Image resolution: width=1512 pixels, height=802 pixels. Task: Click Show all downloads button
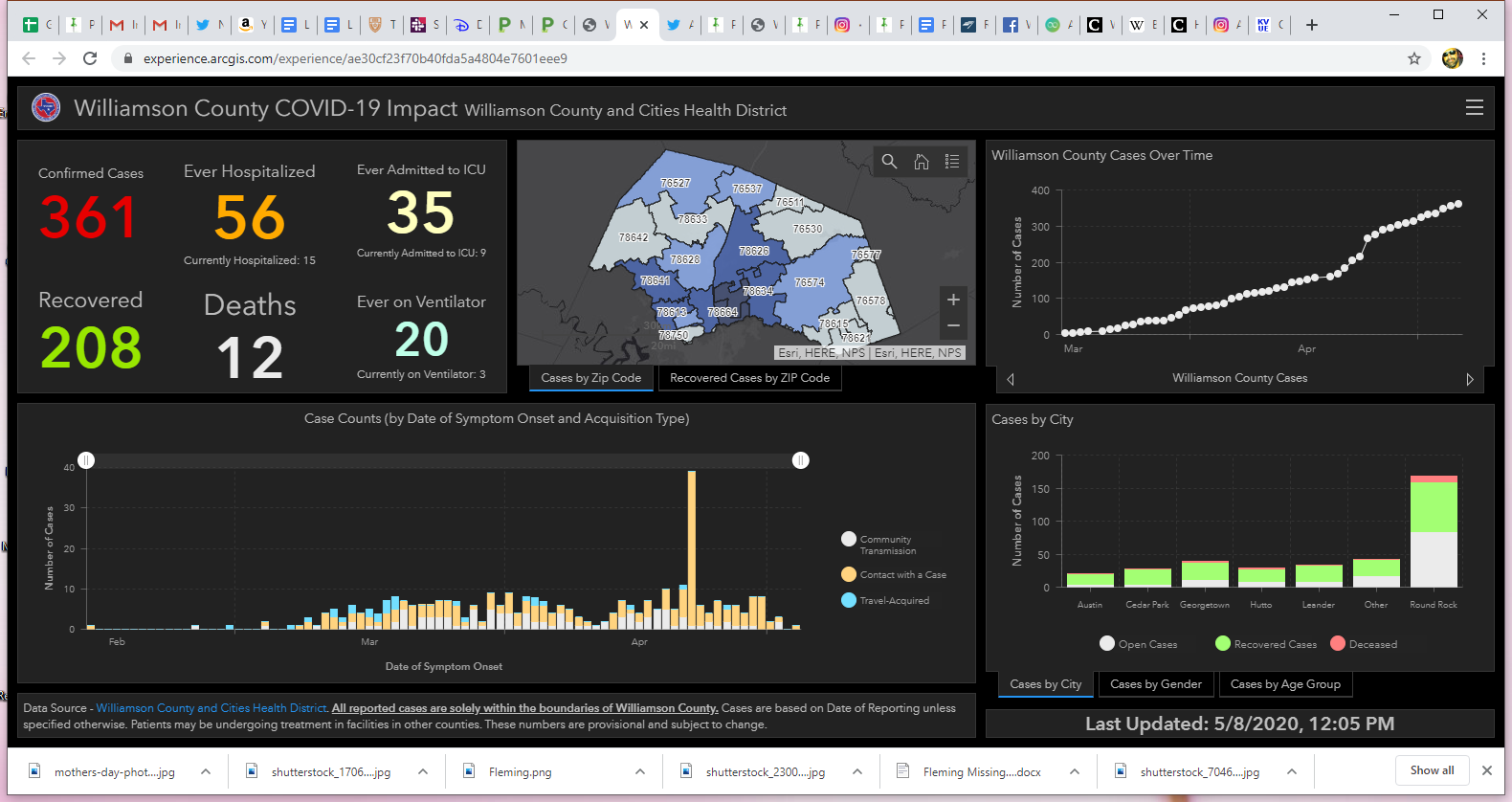[x=1432, y=770]
